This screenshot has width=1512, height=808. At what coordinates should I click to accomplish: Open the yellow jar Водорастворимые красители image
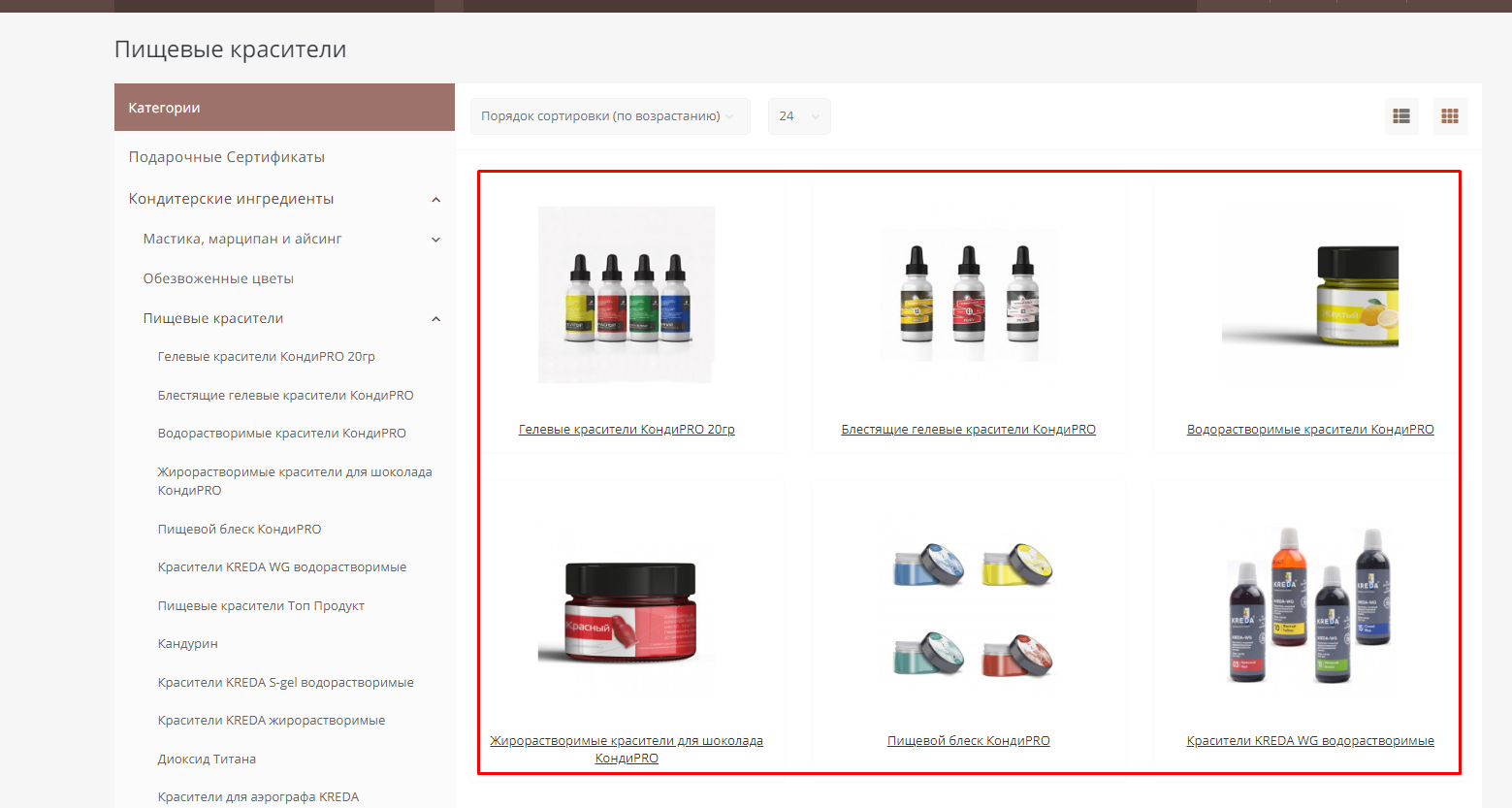pyautogui.click(x=1309, y=295)
